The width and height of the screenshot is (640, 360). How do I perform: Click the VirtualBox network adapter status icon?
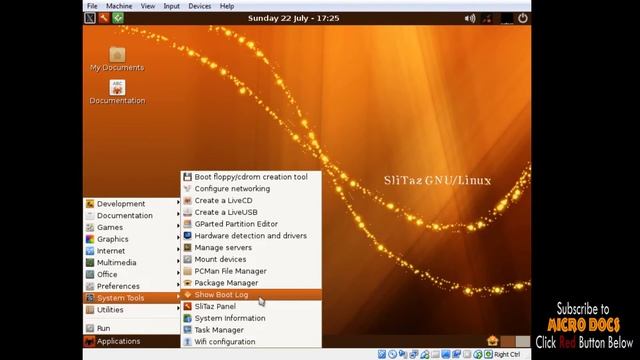tap(413, 354)
